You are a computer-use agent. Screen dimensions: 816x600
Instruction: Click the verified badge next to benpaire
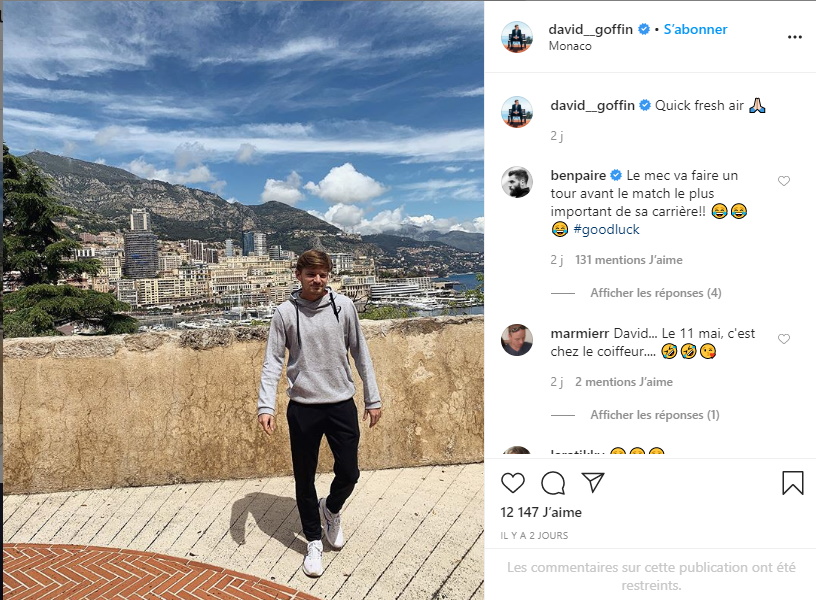point(616,175)
